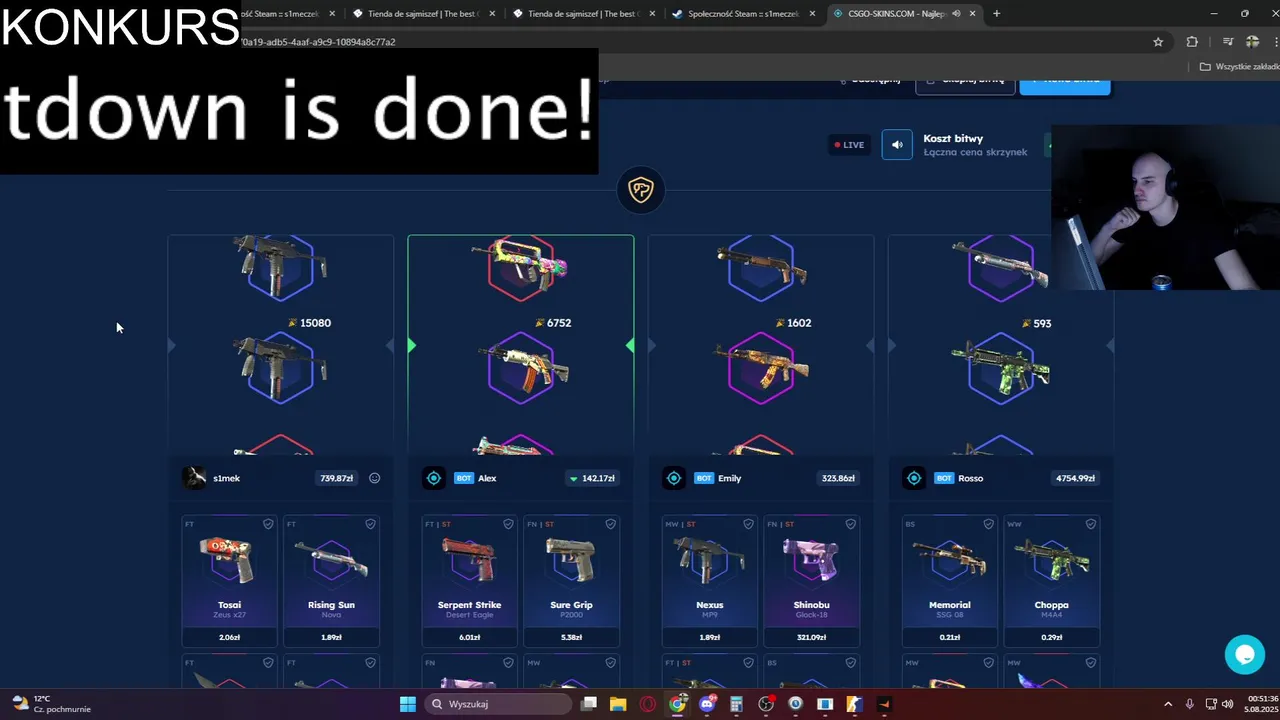Bookmark this page with the star icon
The image size is (1280, 720).
[x=1158, y=42]
